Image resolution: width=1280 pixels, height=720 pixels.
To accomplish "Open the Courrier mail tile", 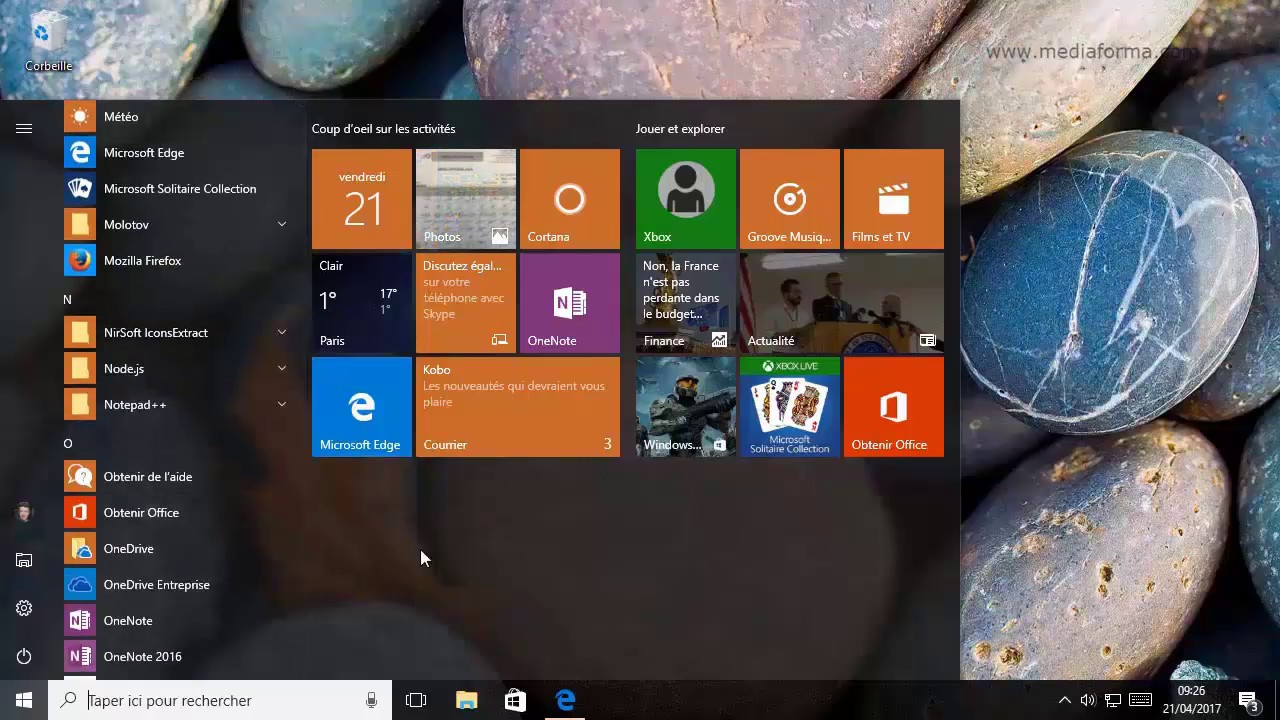I will coord(518,407).
